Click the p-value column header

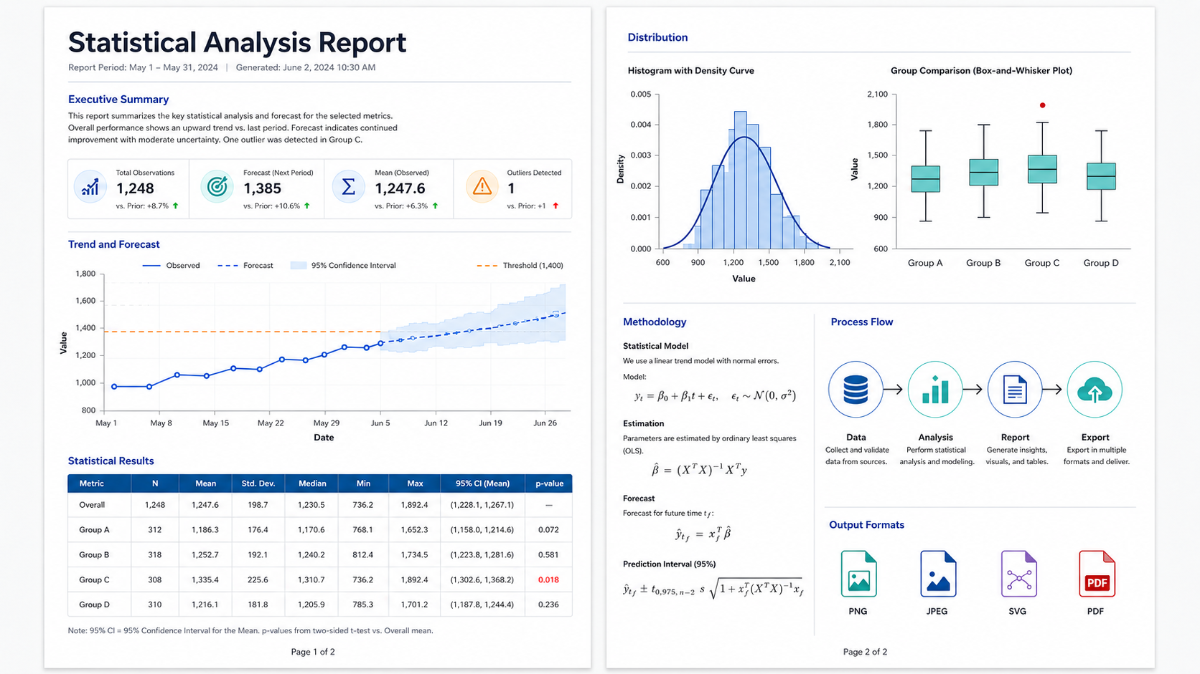pyautogui.click(x=549, y=483)
